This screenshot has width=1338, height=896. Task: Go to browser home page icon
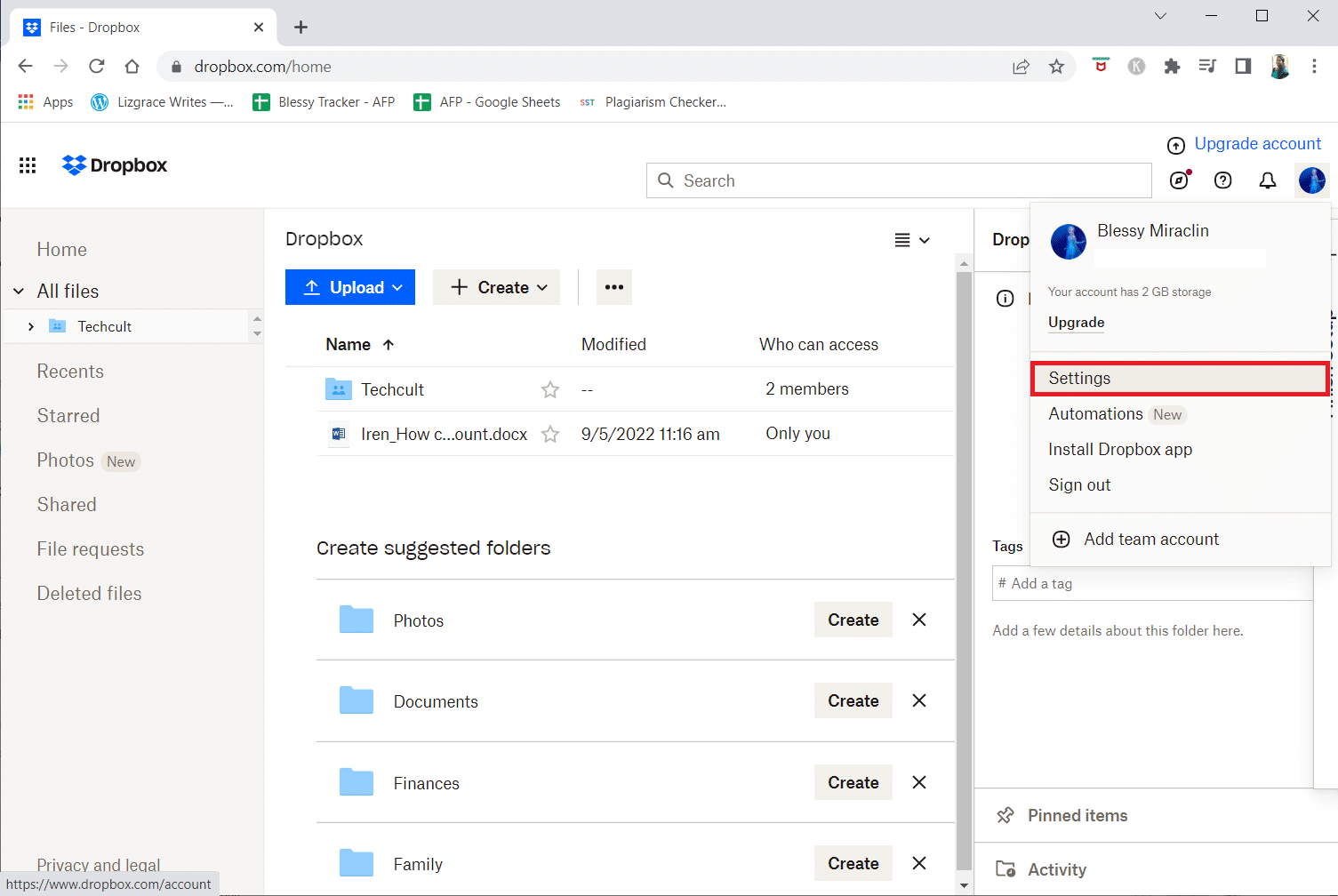pos(132,67)
